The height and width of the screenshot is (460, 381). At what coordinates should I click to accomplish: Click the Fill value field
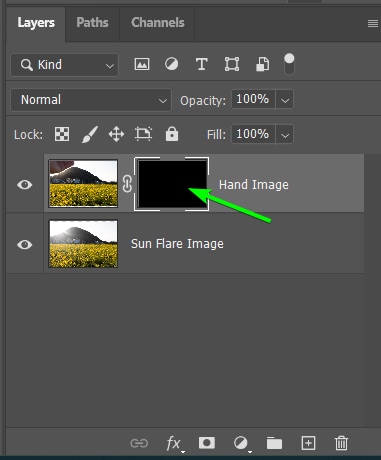253,134
